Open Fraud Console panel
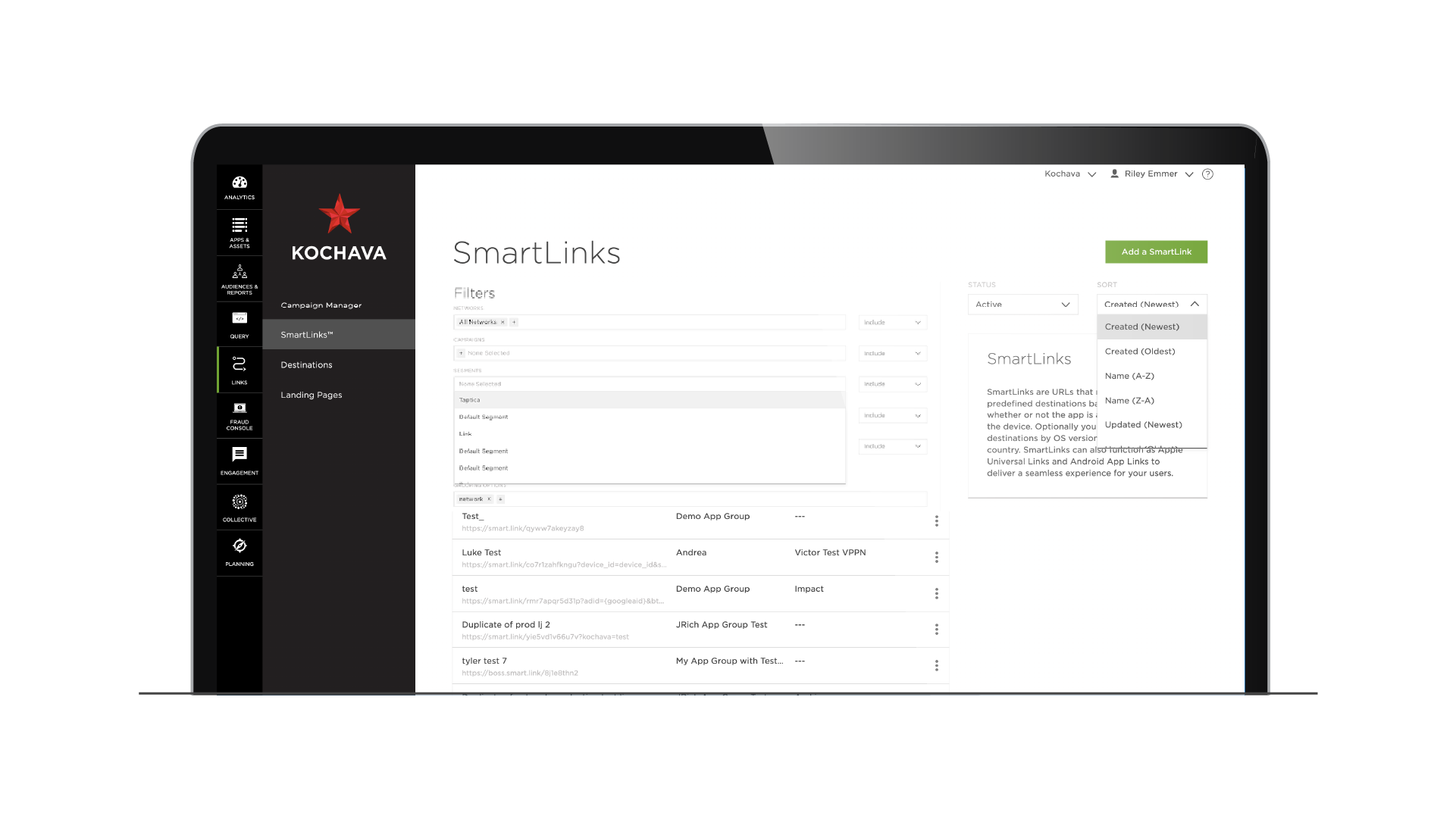 pos(240,415)
